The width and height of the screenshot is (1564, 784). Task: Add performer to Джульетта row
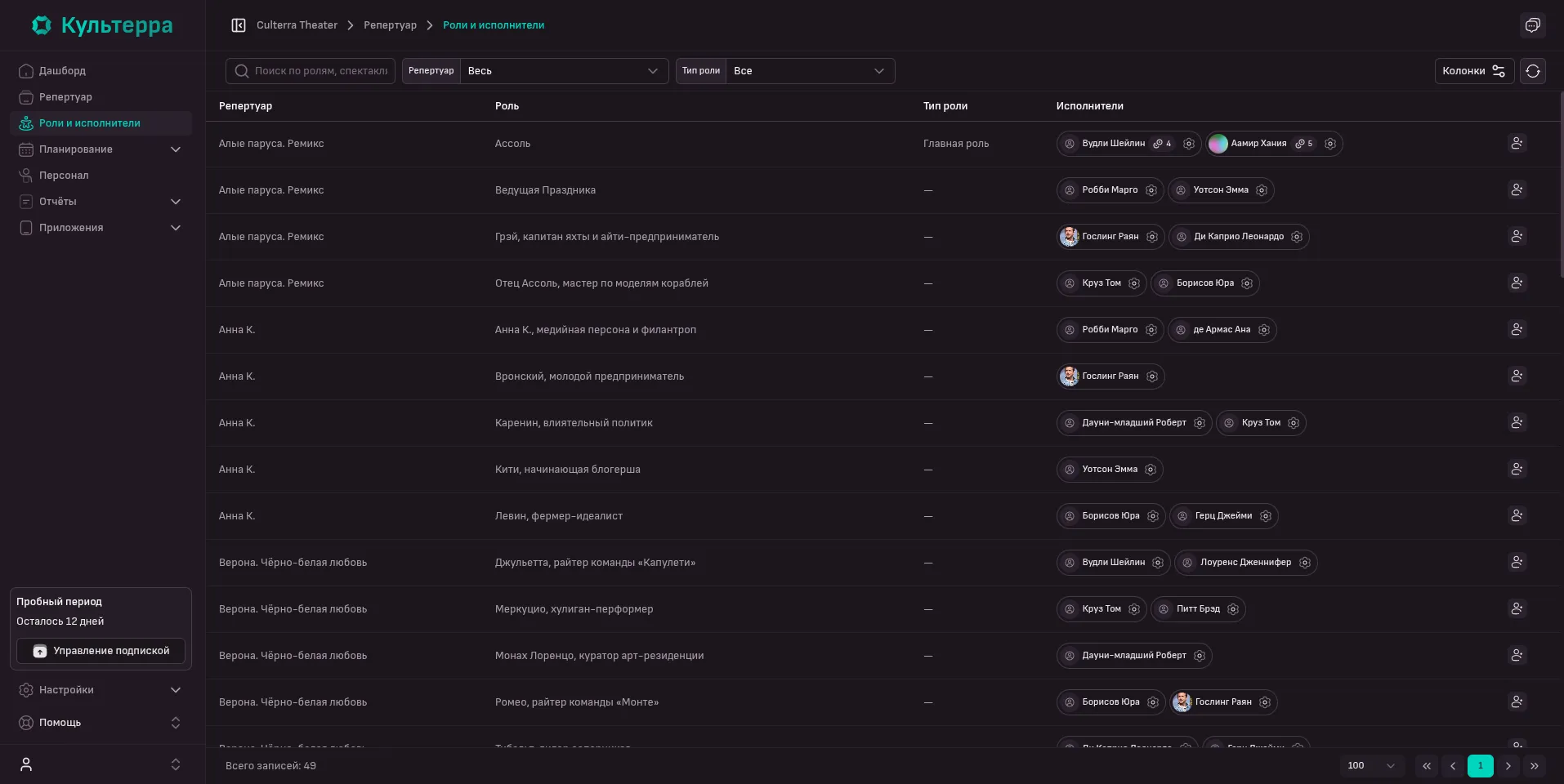point(1517,563)
